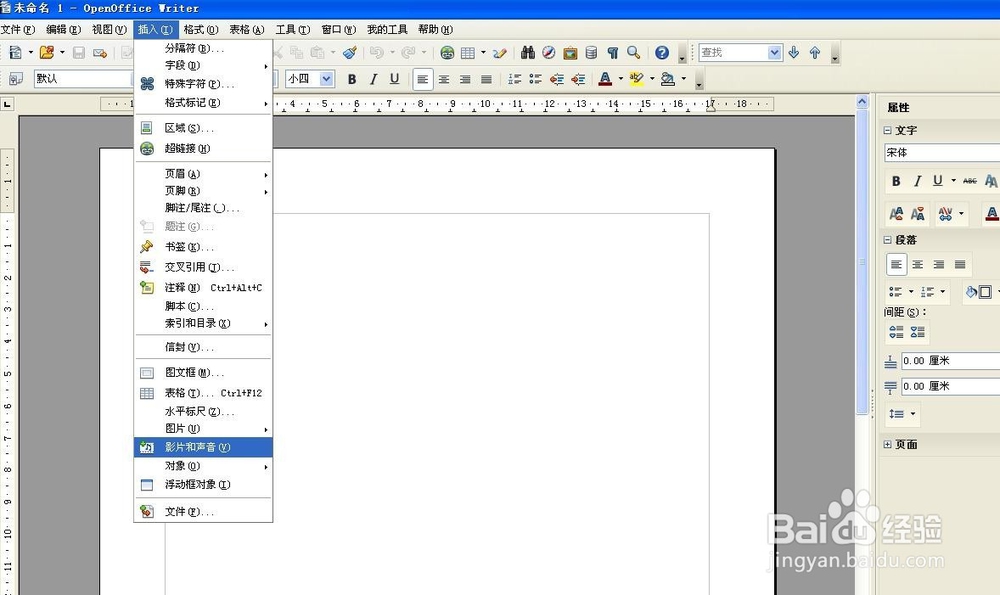Open the Insert Table dropdown arrow

coord(483,52)
